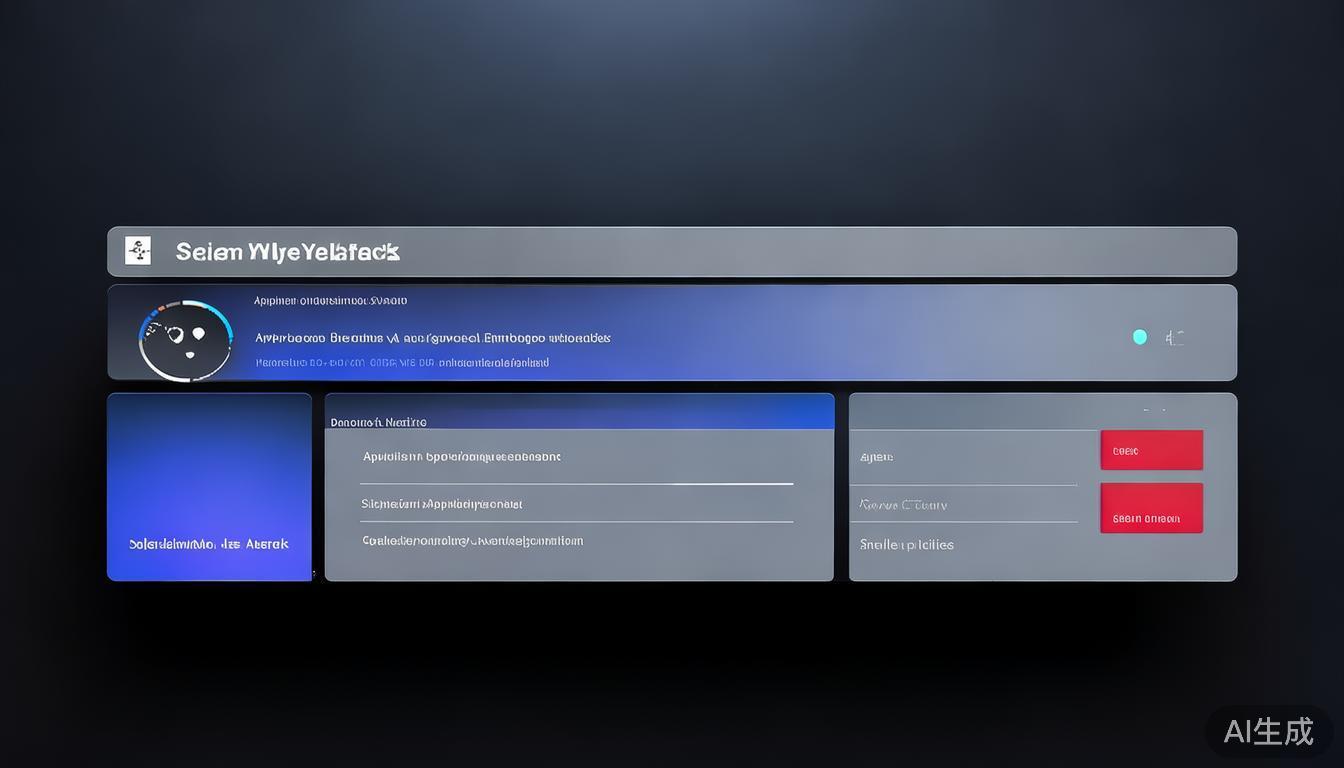The height and width of the screenshot is (768, 1344).
Task: Expand the italic 'Kereve C'tbairy' row
Action: click(903, 505)
